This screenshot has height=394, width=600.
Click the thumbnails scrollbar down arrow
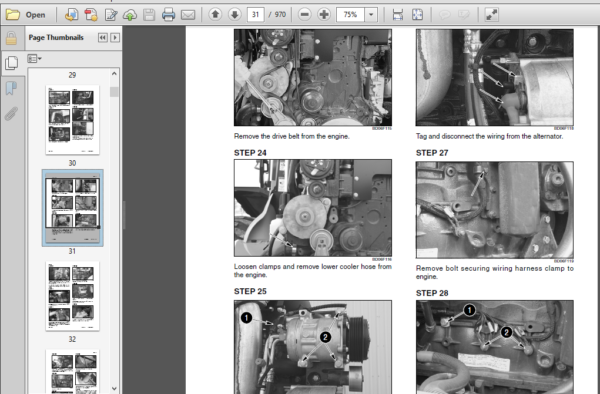click(x=114, y=388)
